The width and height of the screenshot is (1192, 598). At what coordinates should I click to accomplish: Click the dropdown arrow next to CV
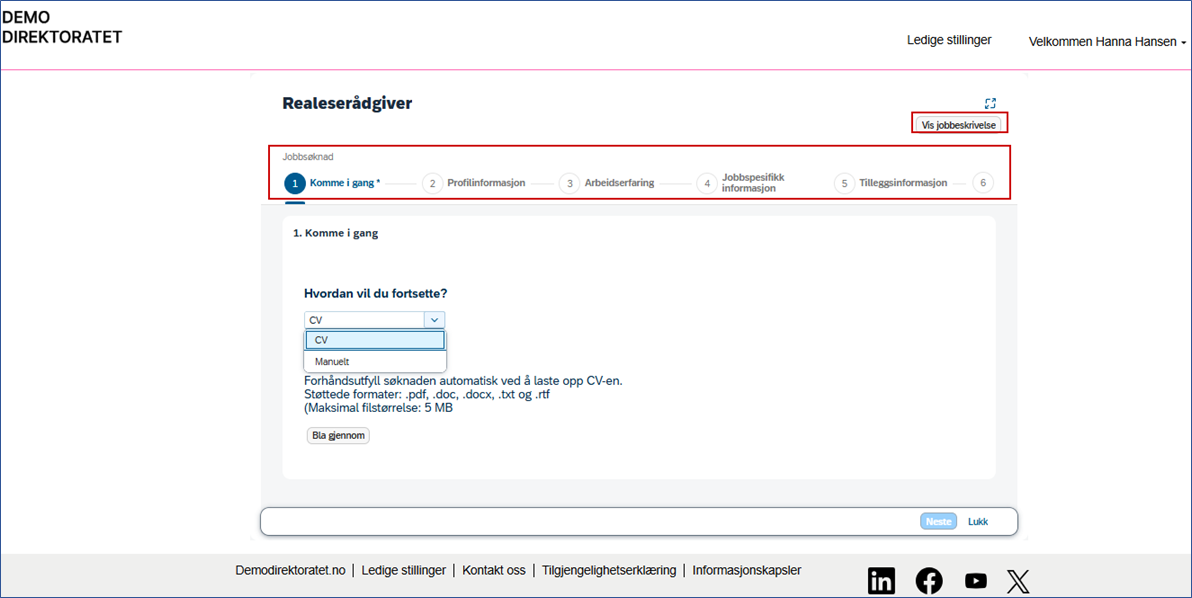pos(434,320)
